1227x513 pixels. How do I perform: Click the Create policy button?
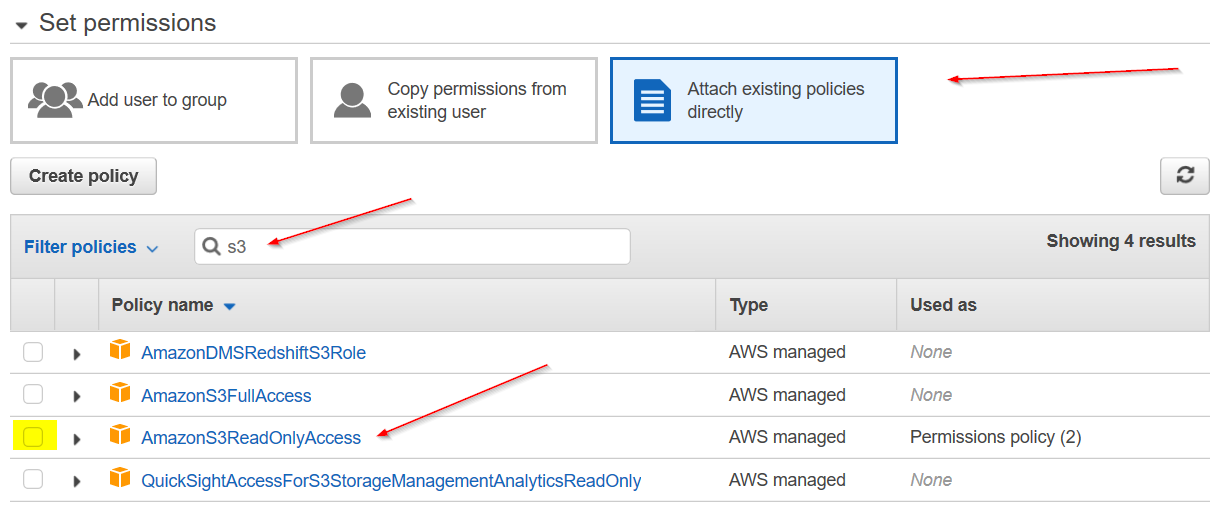pos(83,176)
